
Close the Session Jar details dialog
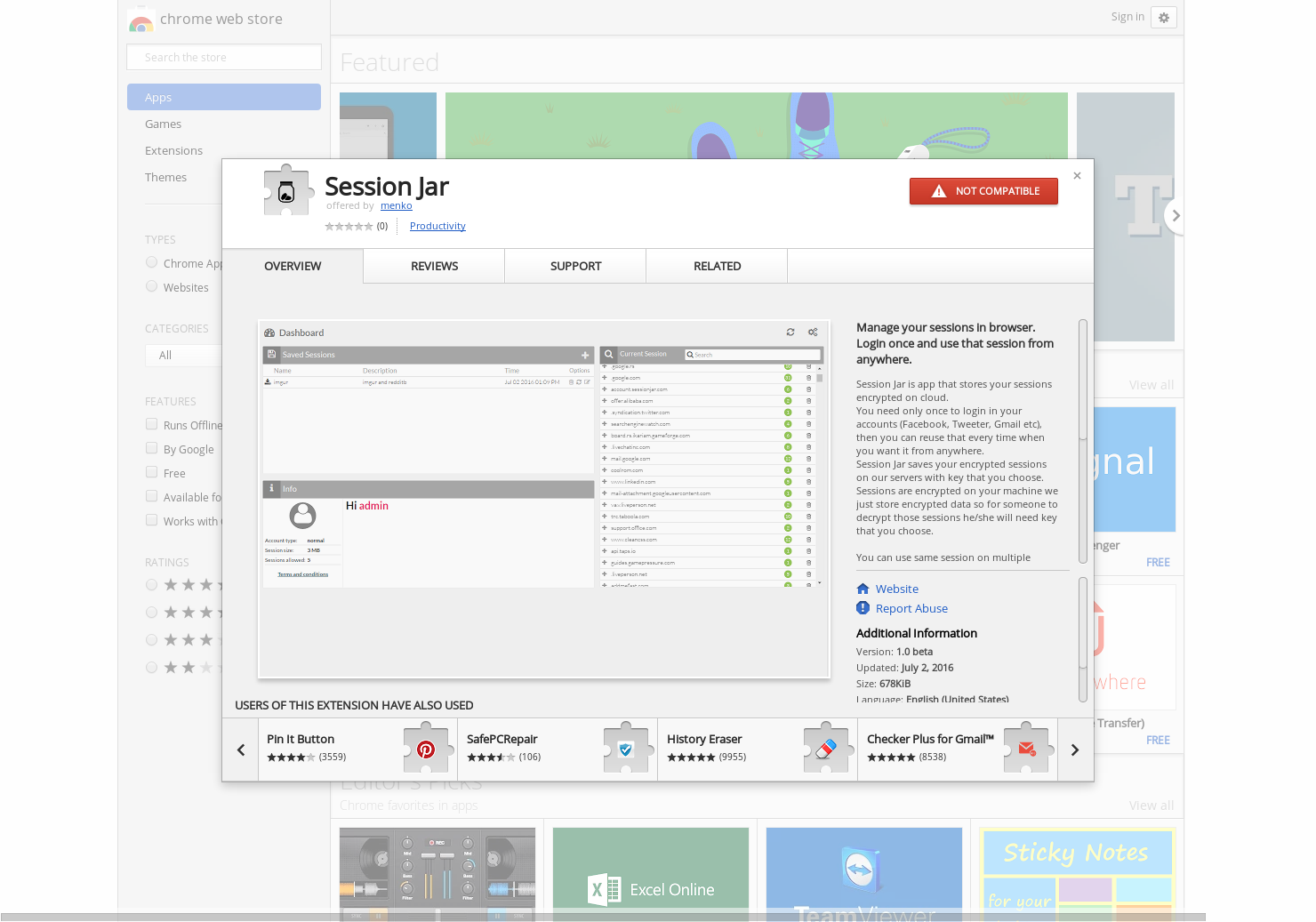tap(1077, 176)
